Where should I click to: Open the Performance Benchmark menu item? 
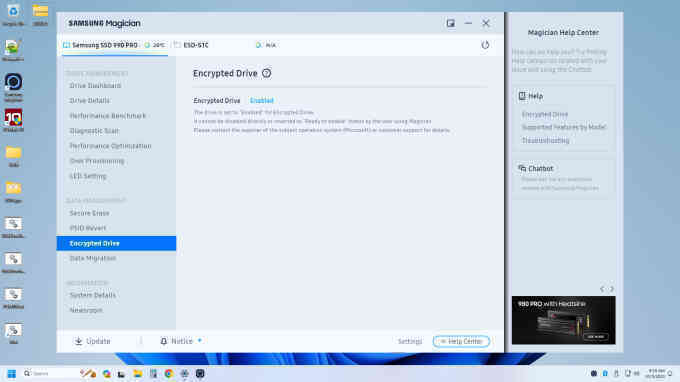[x=108, y=116]
